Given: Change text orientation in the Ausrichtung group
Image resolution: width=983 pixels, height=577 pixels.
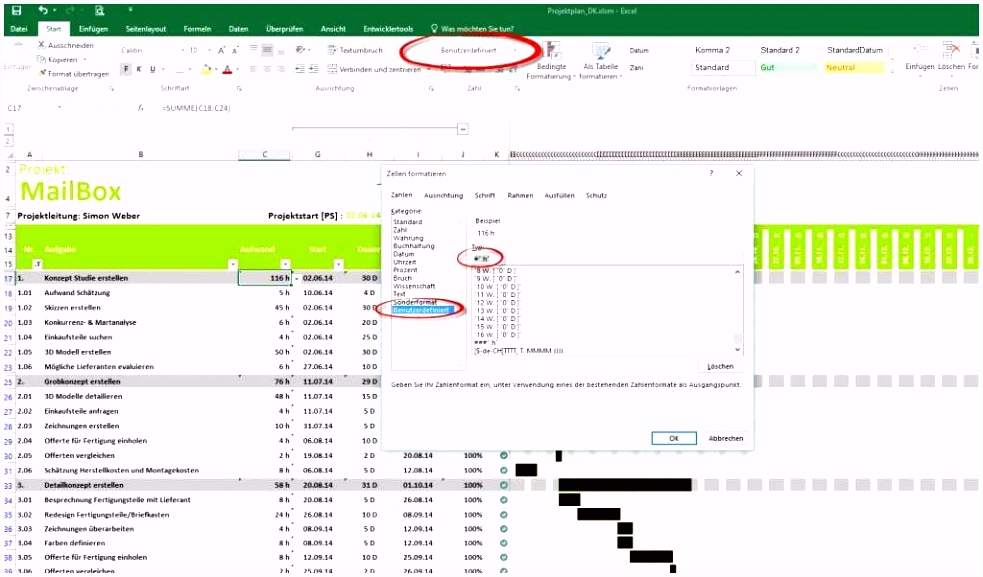Looking at the screenshot, I should [x=300, y=50].
